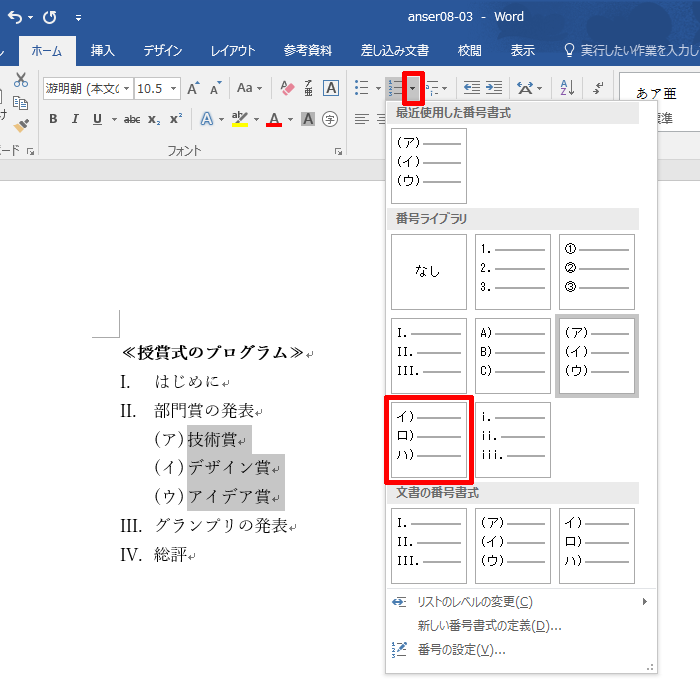Choose the A) B) C) numbering format

click(x=512, y=356)
